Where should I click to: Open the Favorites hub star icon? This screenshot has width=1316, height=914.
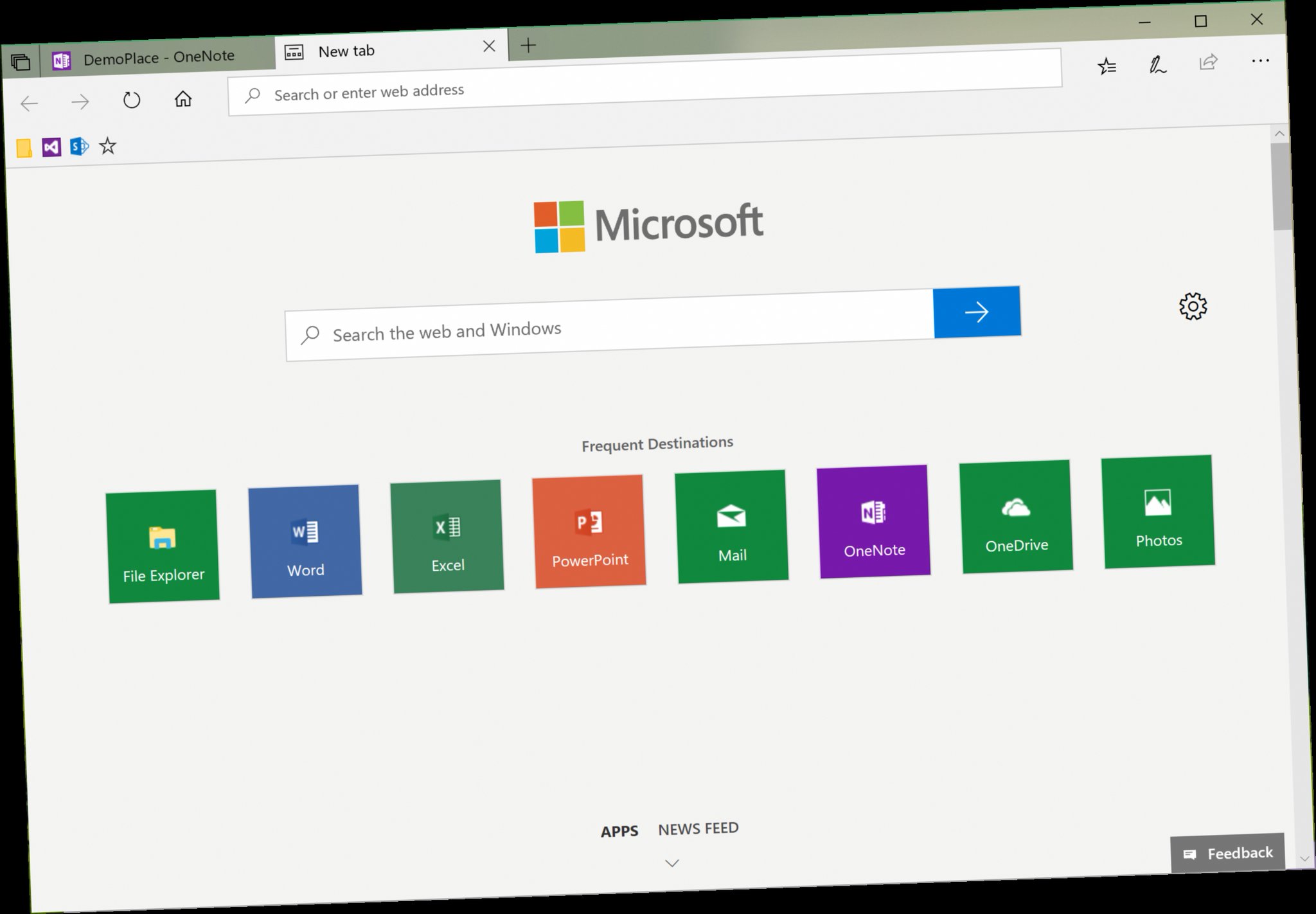[x=1107, y=66]
